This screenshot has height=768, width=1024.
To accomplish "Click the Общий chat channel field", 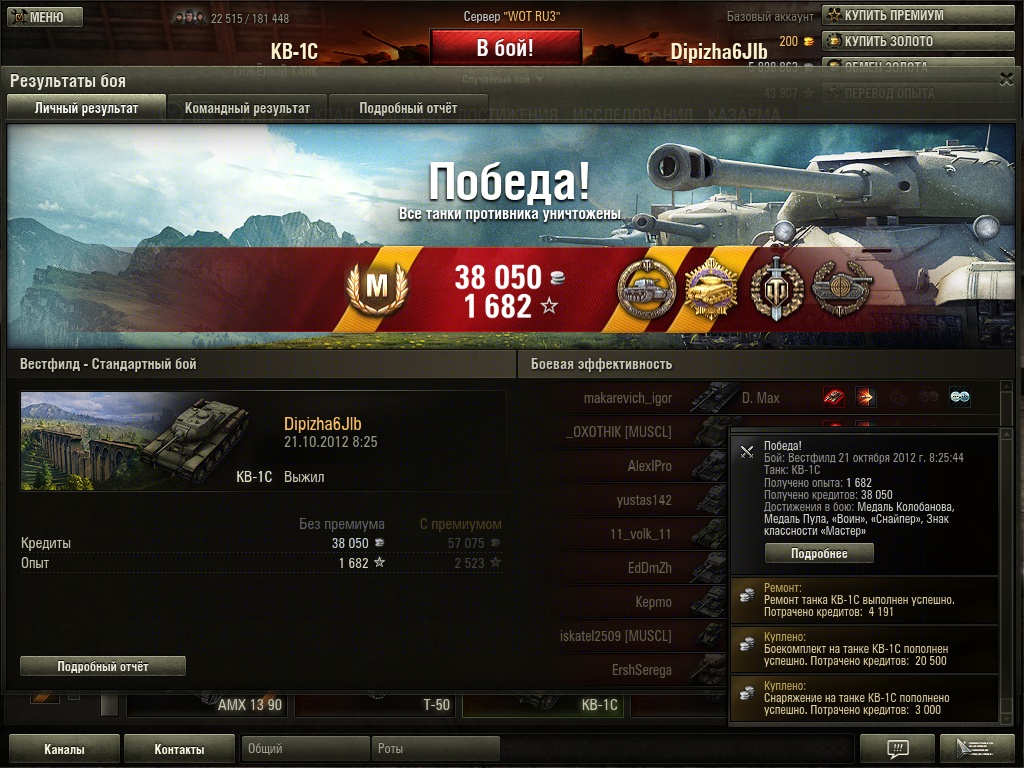I will coord(305,748).
